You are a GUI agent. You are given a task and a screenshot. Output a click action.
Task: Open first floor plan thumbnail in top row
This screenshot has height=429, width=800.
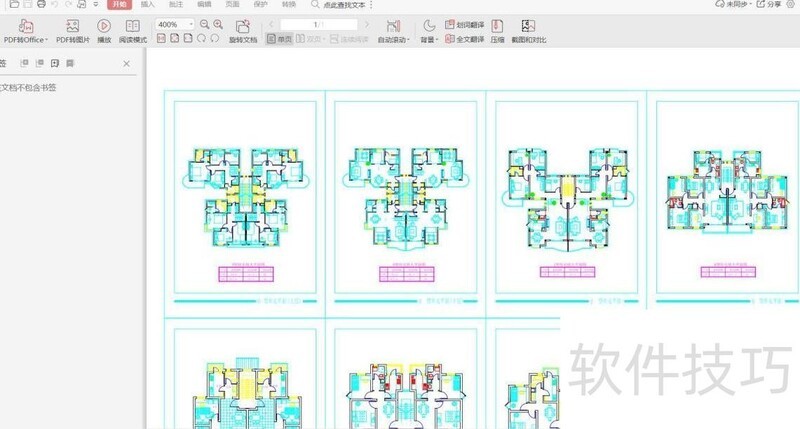245,198
